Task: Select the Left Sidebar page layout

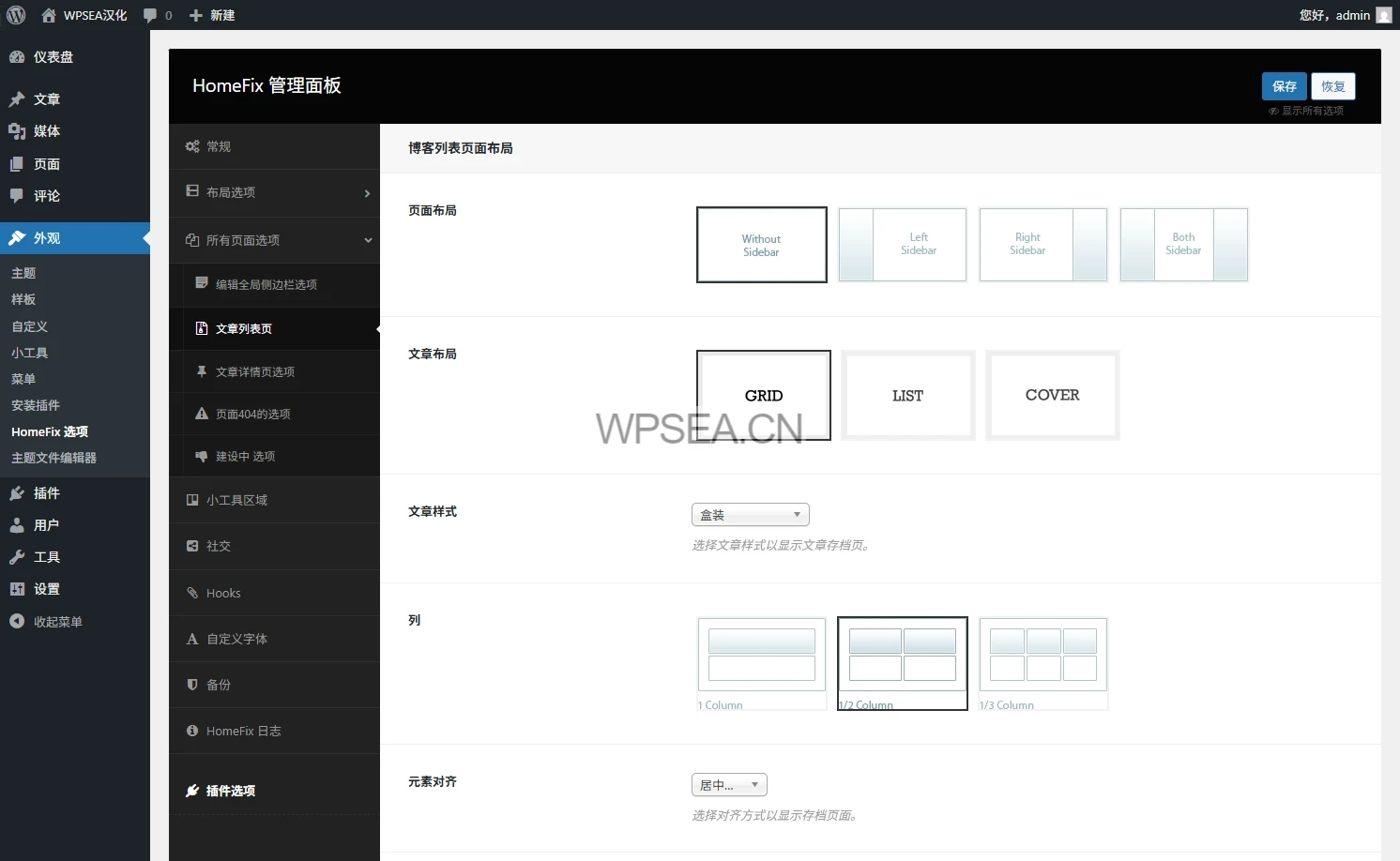Action: [902, 245]
